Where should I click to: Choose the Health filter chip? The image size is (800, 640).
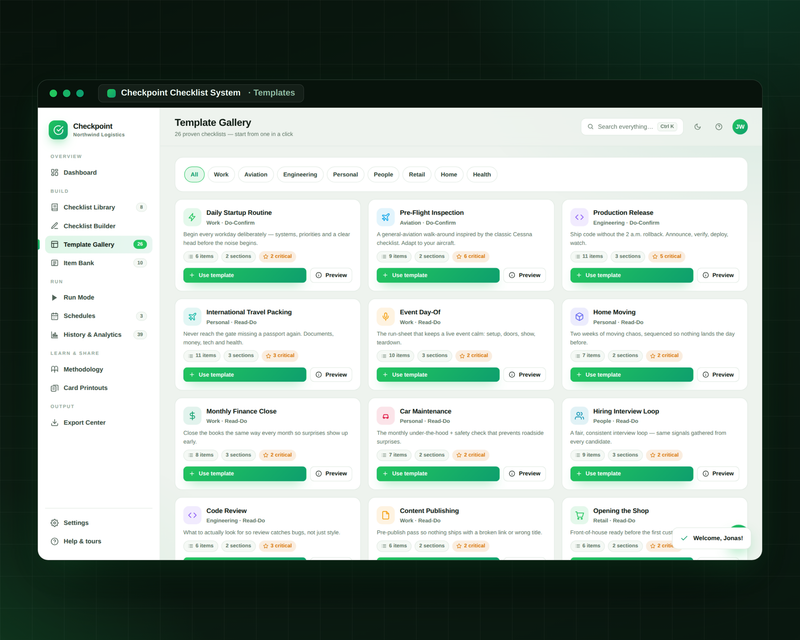tap(482, 175)
